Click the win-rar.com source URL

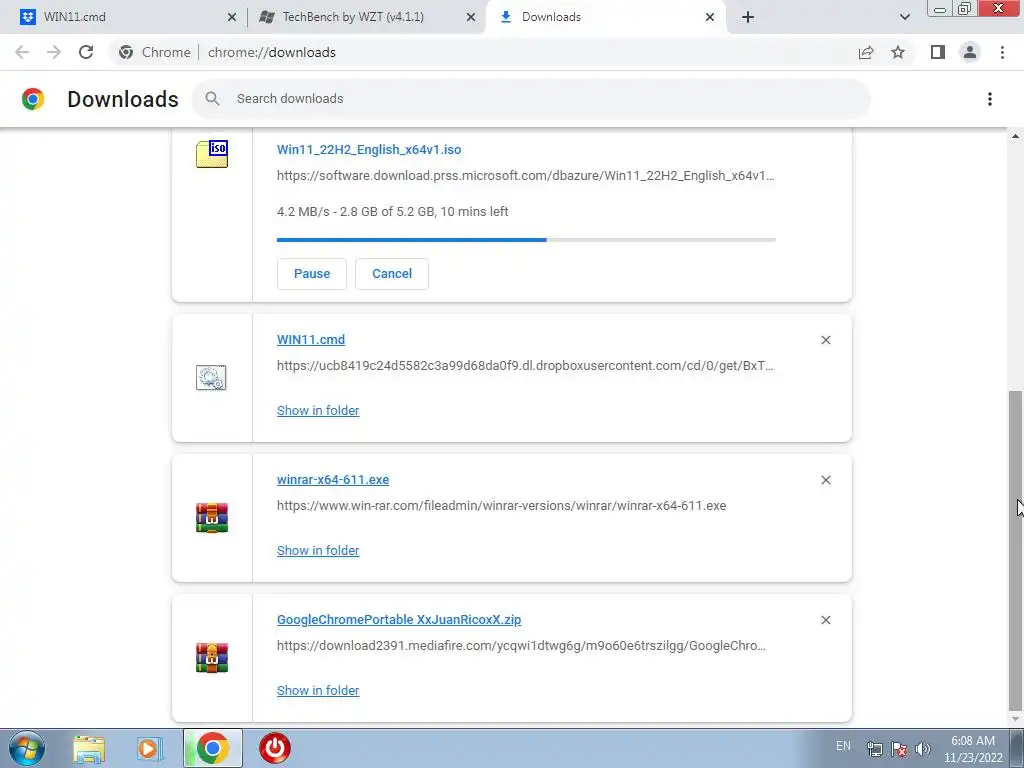click(502, 505)
